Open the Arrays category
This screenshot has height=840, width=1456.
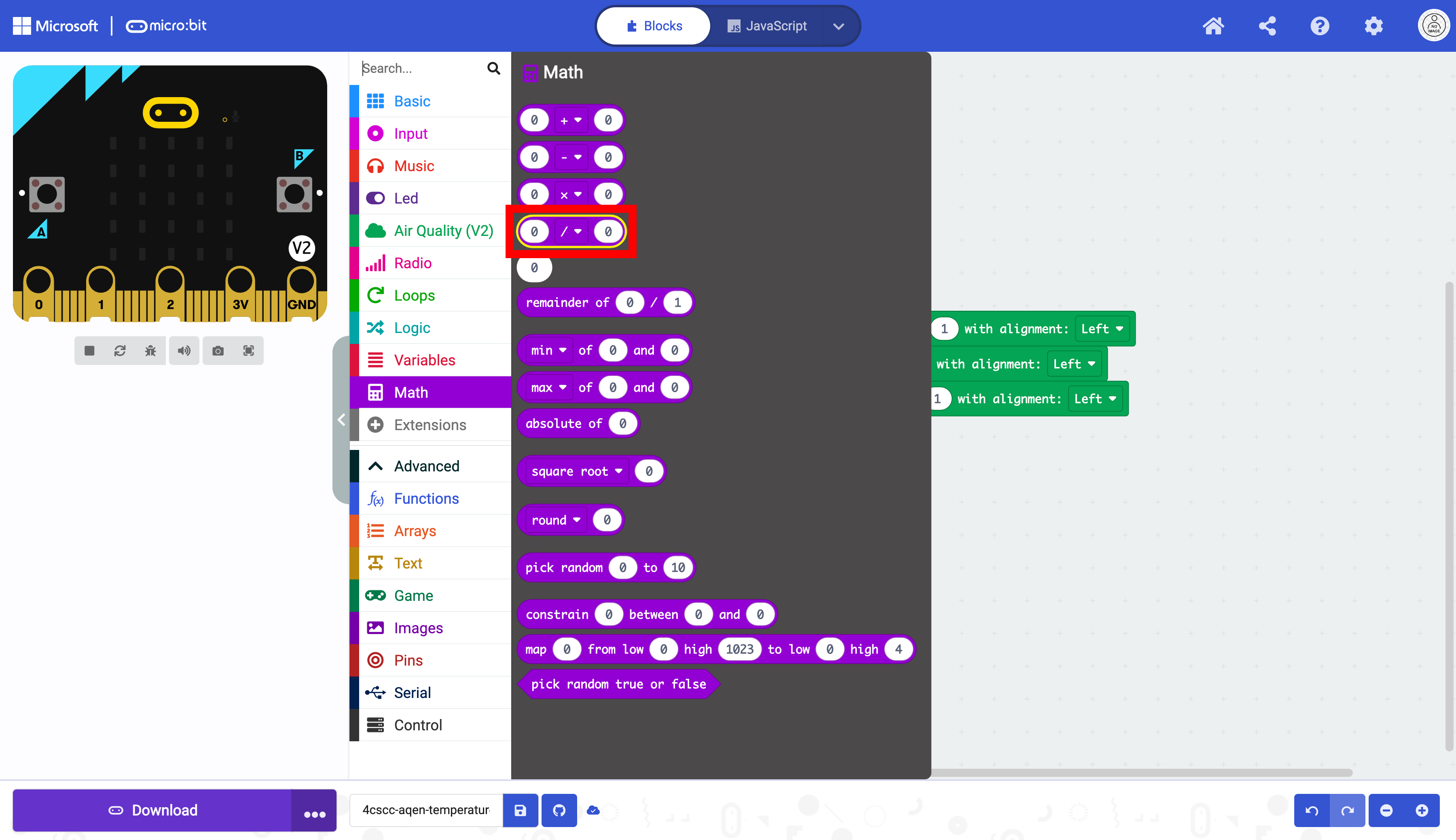click(430, 531)
